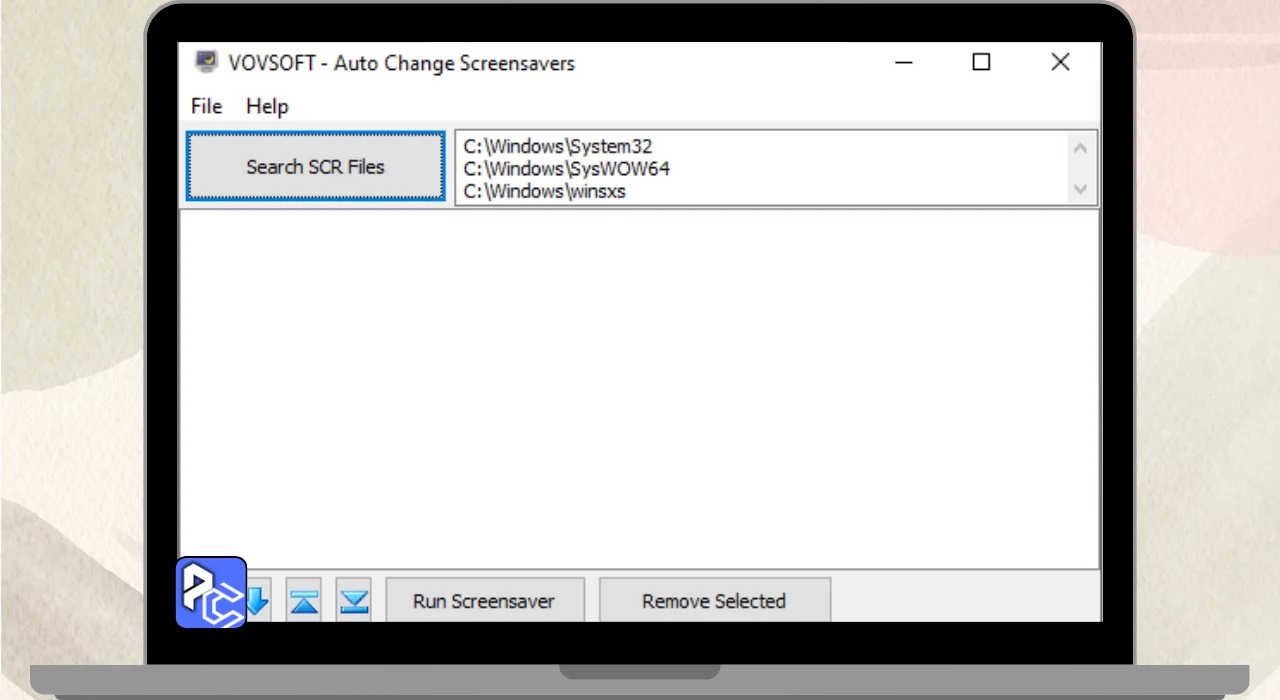Click the Search SCR Files button
This screenshot has height=700, width=1280.
tap(315, 167)
